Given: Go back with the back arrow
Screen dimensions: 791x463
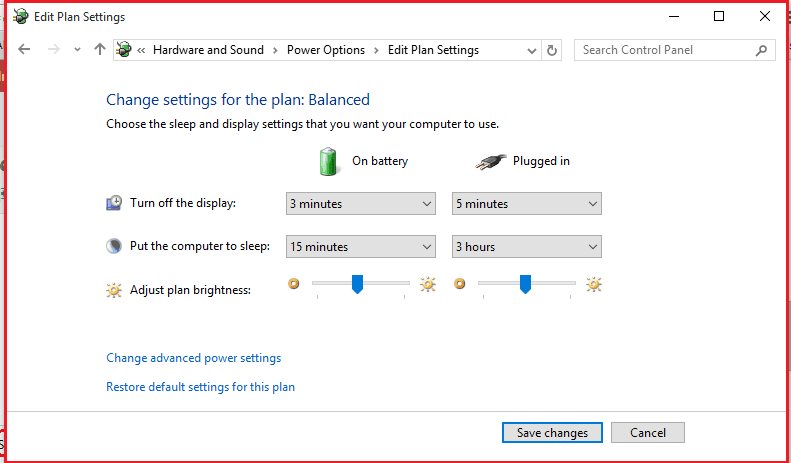Looking at the screenshot, I should pyautogui.click(x=24, y=49).
